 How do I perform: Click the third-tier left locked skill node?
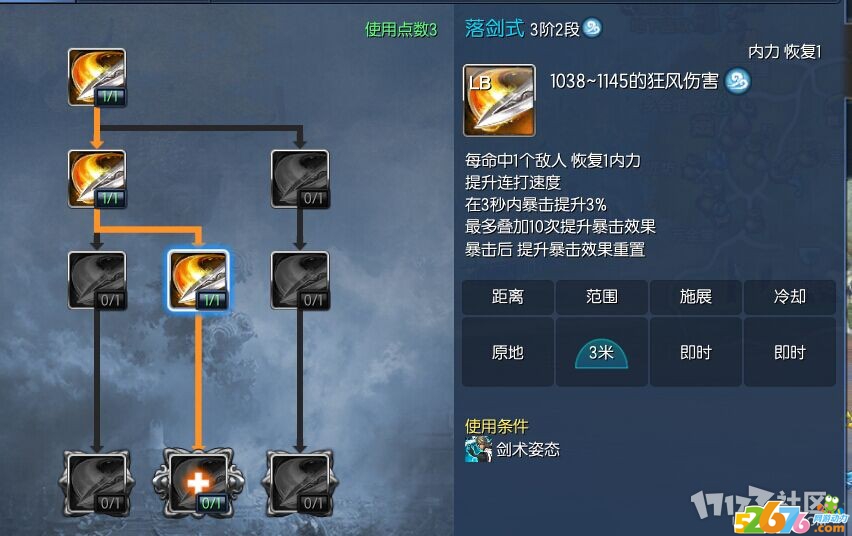pos(97,281)
